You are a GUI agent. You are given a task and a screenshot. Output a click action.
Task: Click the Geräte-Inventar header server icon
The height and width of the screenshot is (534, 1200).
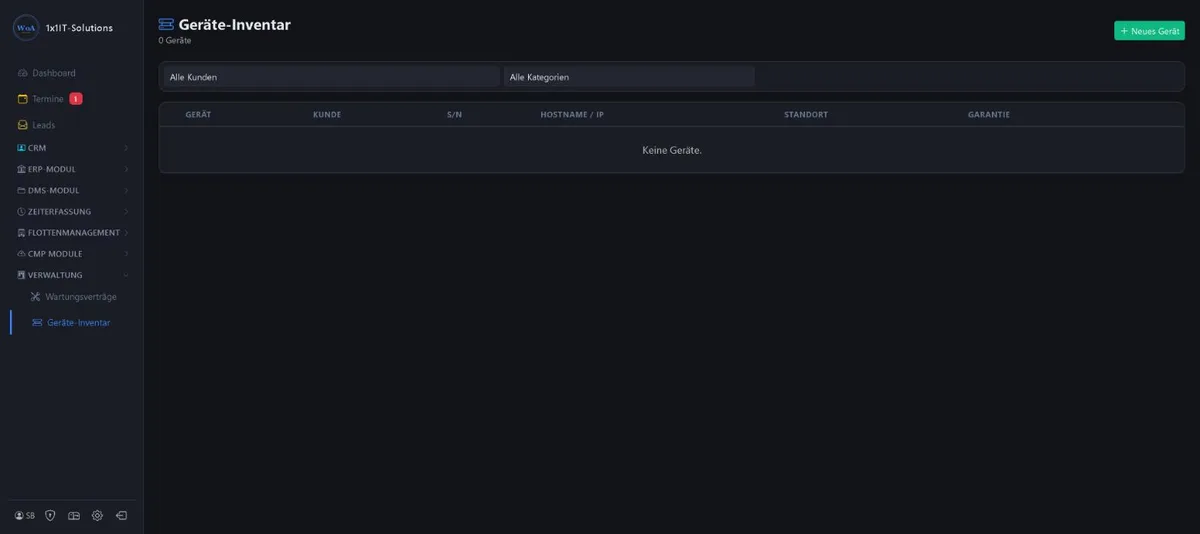166,24
